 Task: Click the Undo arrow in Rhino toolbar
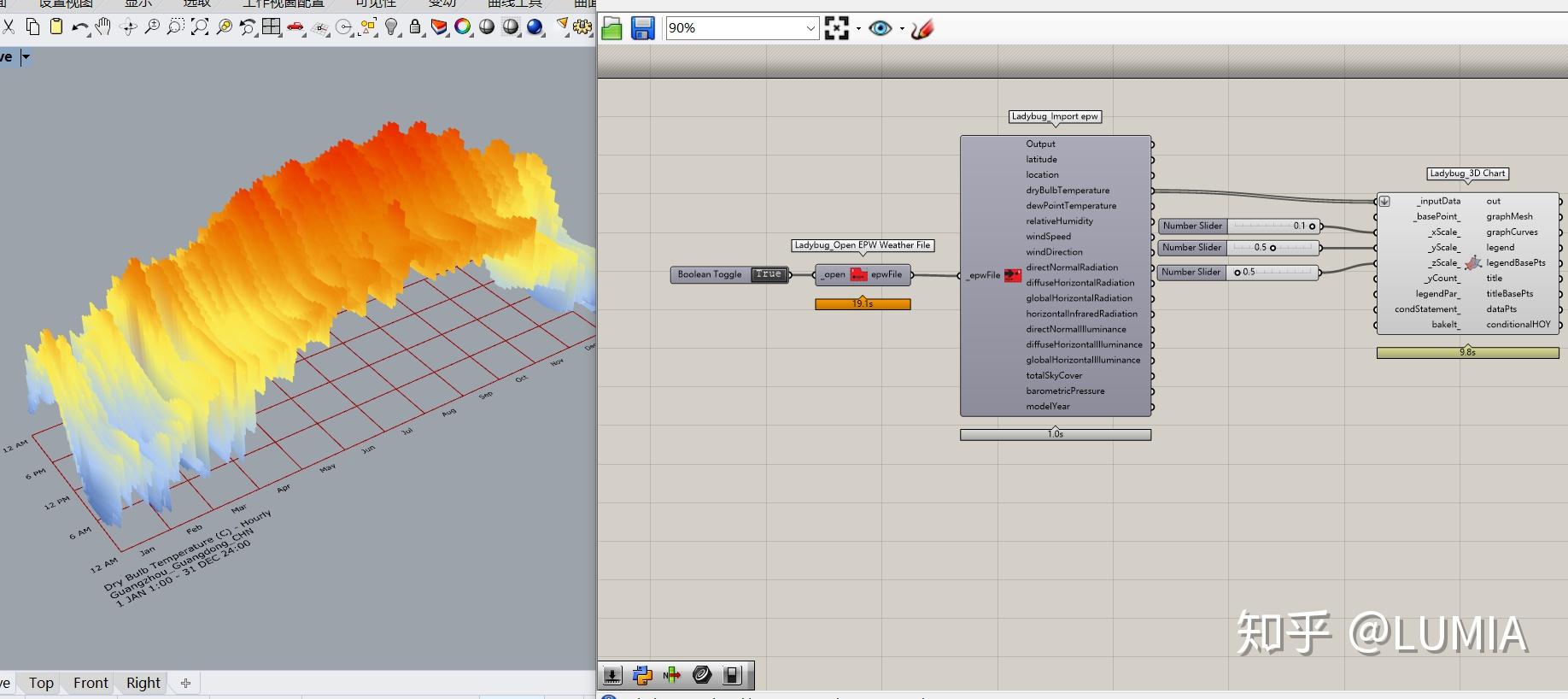pos(79,26)
